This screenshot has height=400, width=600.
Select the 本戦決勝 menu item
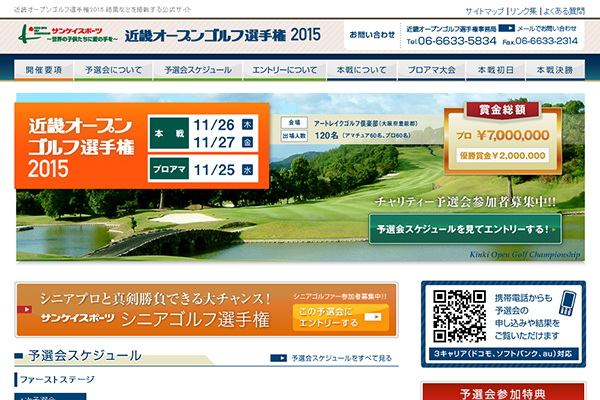click(x=555, y=70)
